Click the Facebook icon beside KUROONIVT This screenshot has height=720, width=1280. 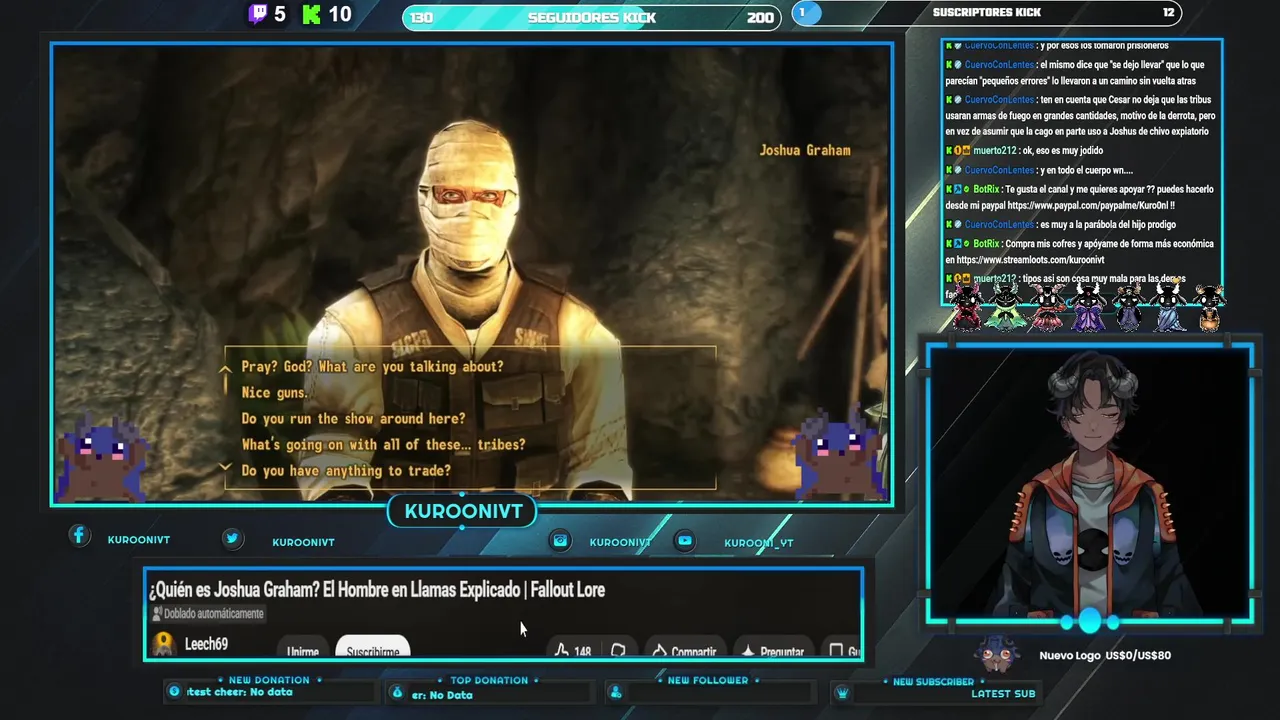click(79, 536)
